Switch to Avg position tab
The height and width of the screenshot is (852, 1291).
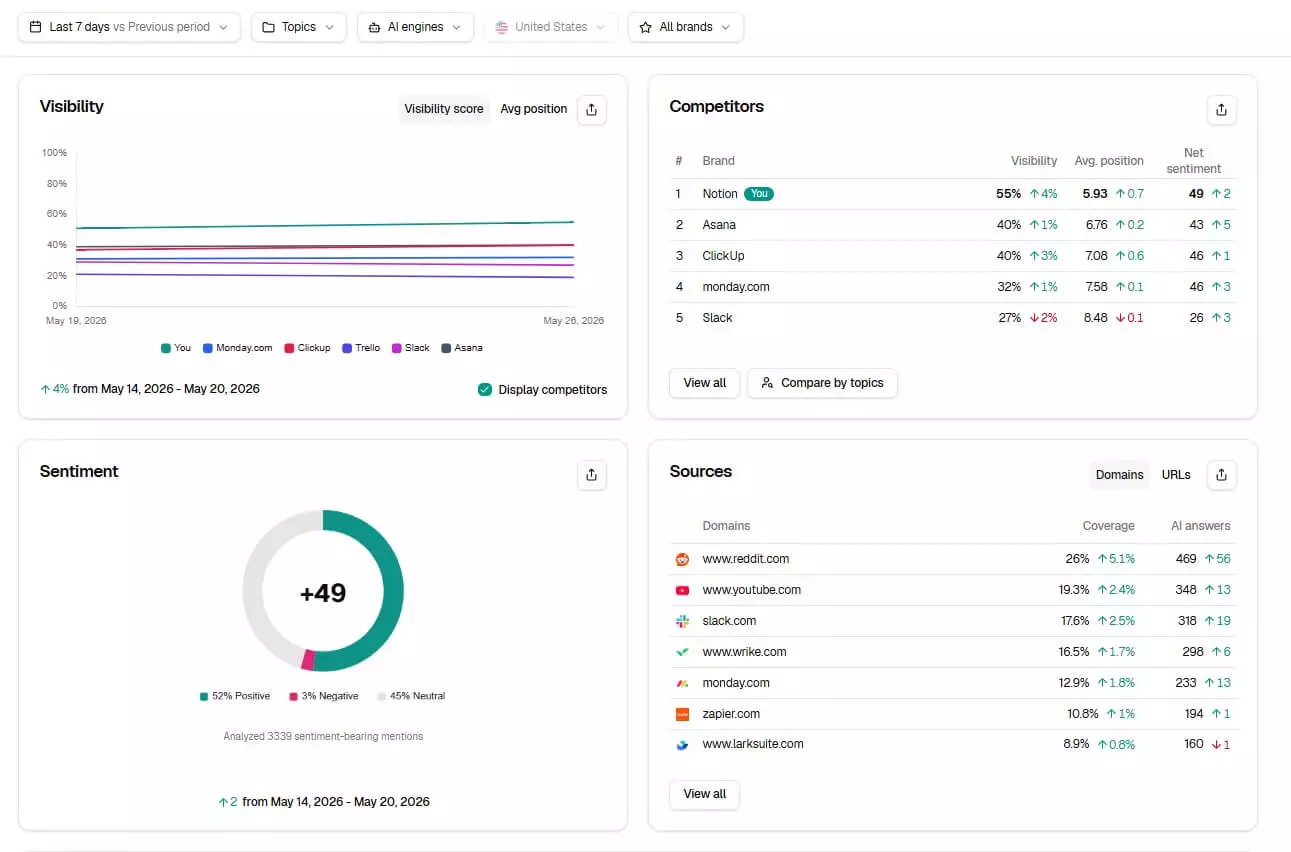[x=534, y=109]
